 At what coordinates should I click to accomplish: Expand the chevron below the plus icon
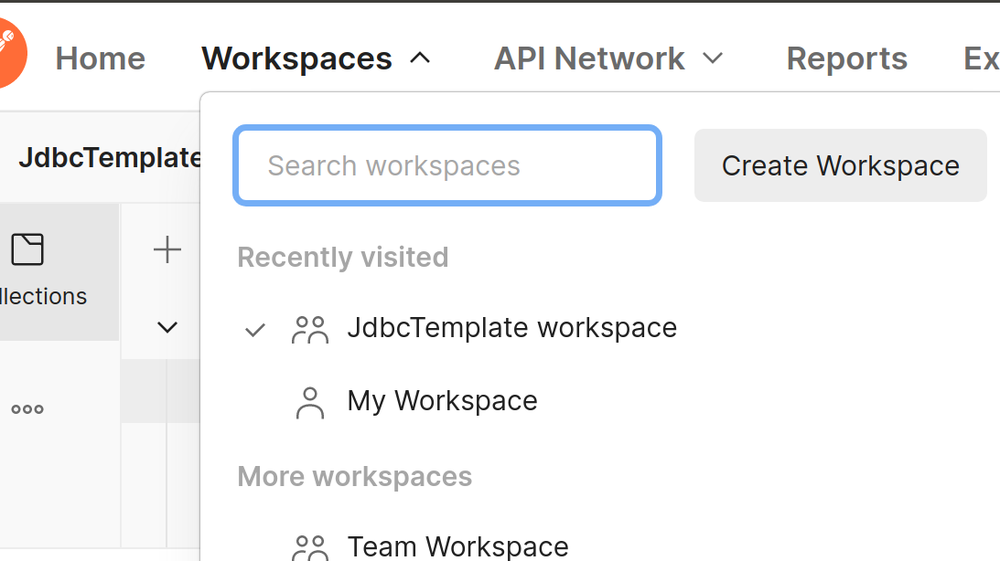[167, 327]
